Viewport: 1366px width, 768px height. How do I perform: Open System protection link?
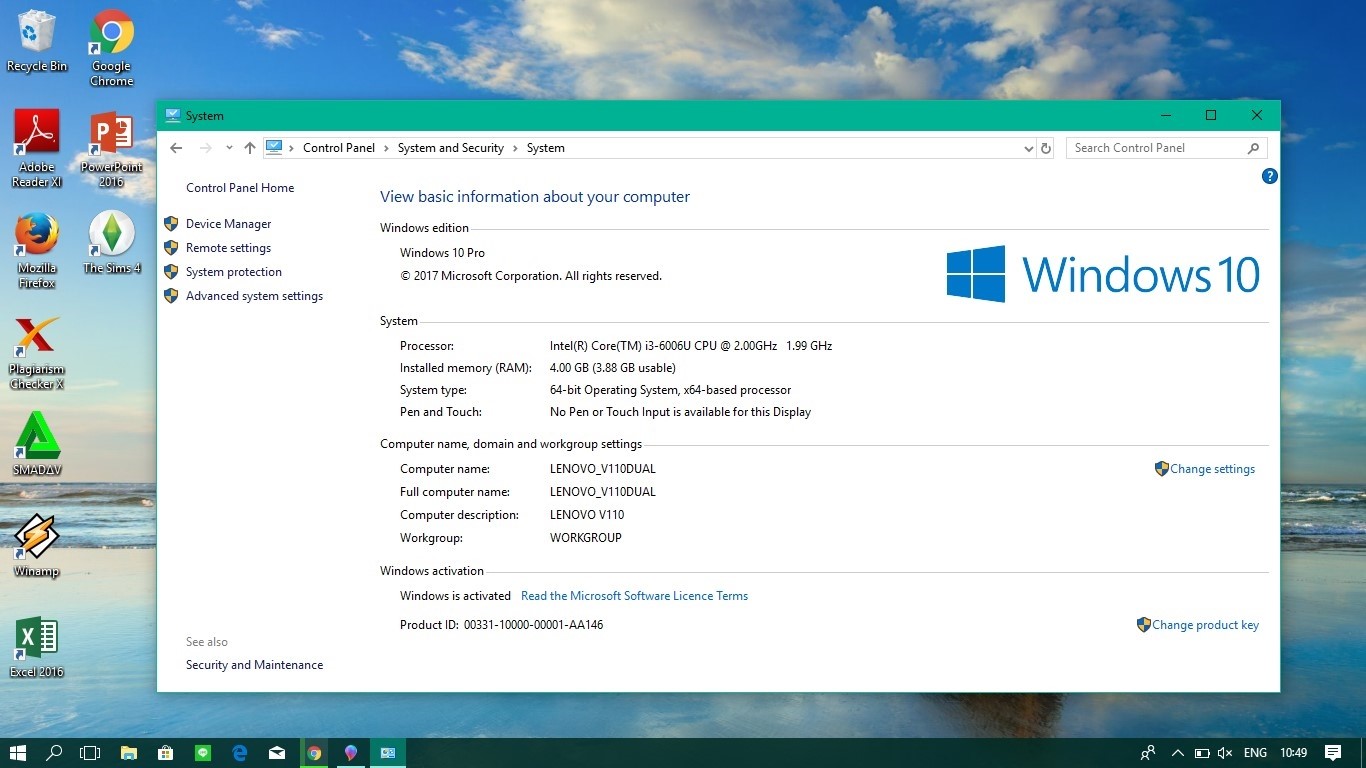pos(234,272)
